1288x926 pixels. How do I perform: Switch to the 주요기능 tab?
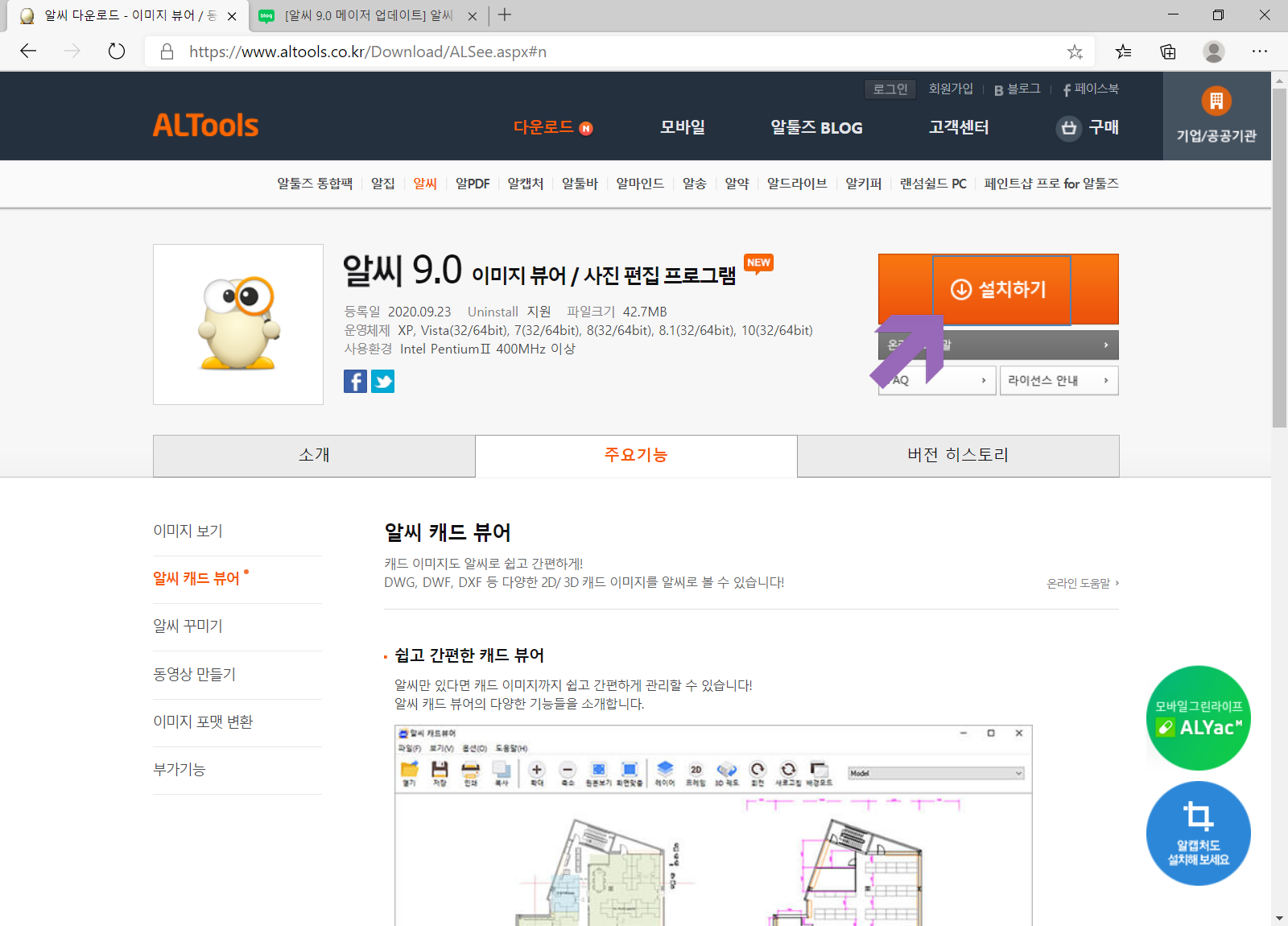[x=636, y=455]
